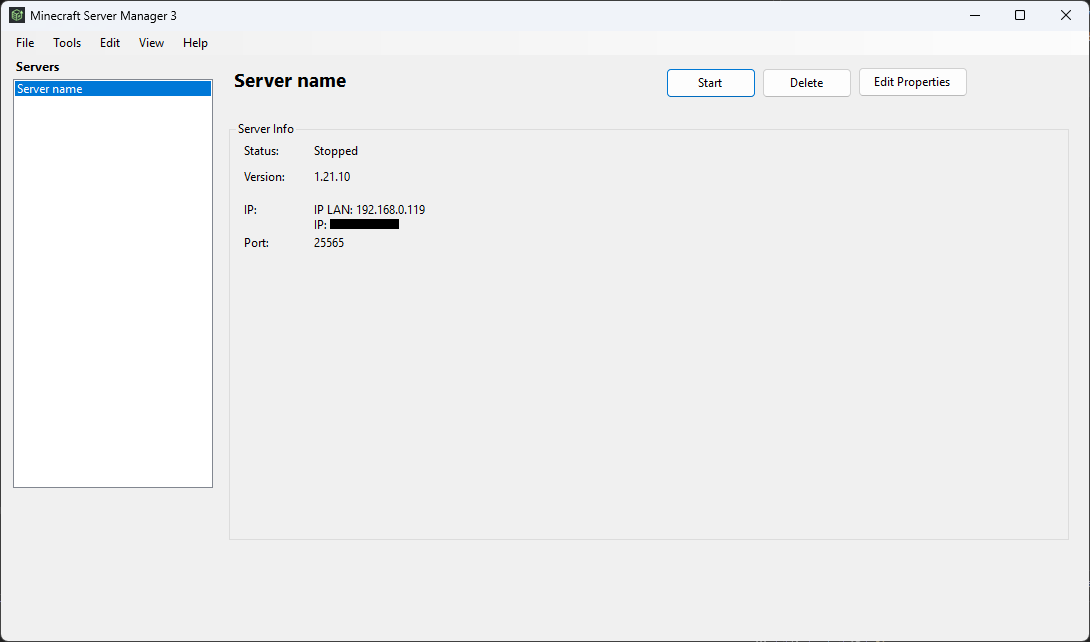Click the 'Stopped' status value
1090x642 pixels.
336,151
